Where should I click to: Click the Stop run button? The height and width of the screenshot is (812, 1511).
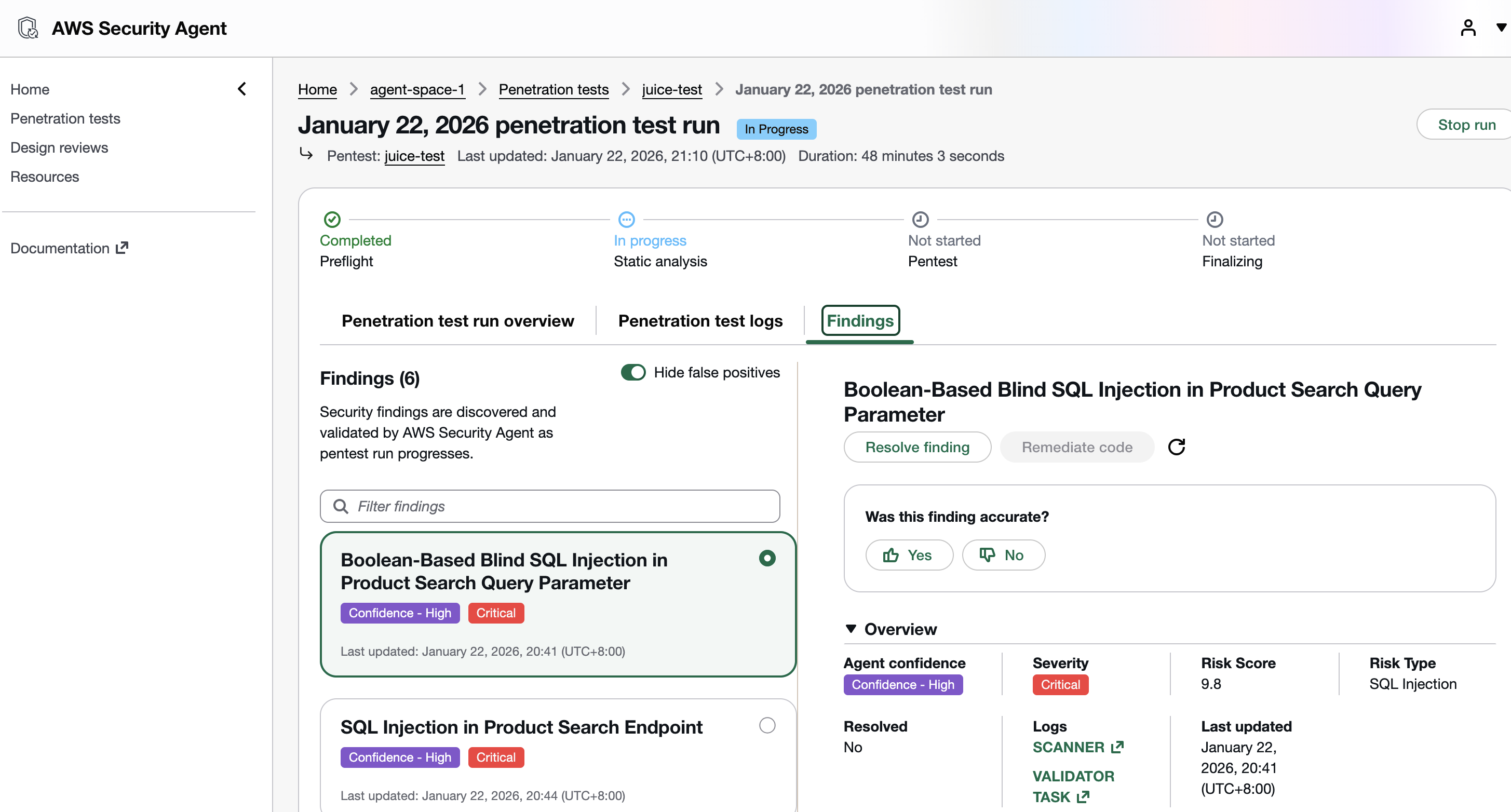pyautogui.click(x=1466, y=125)
